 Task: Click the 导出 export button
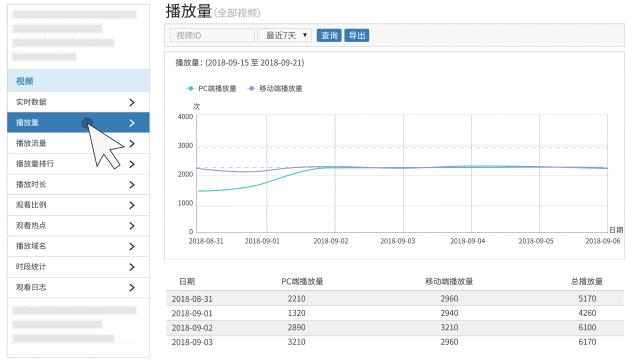point(357,36)
